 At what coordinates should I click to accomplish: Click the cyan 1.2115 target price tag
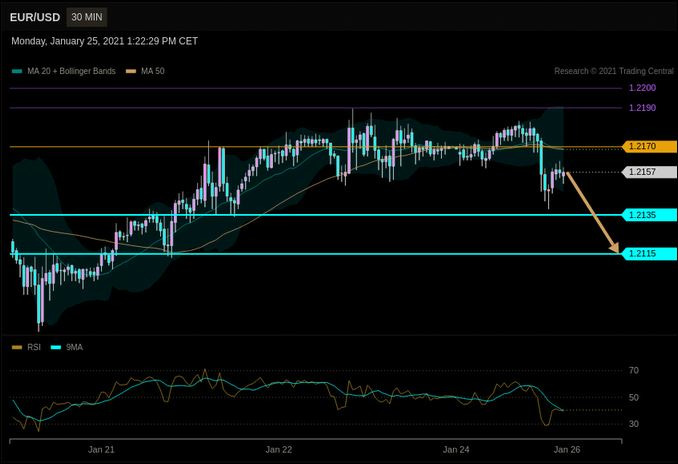649,253
